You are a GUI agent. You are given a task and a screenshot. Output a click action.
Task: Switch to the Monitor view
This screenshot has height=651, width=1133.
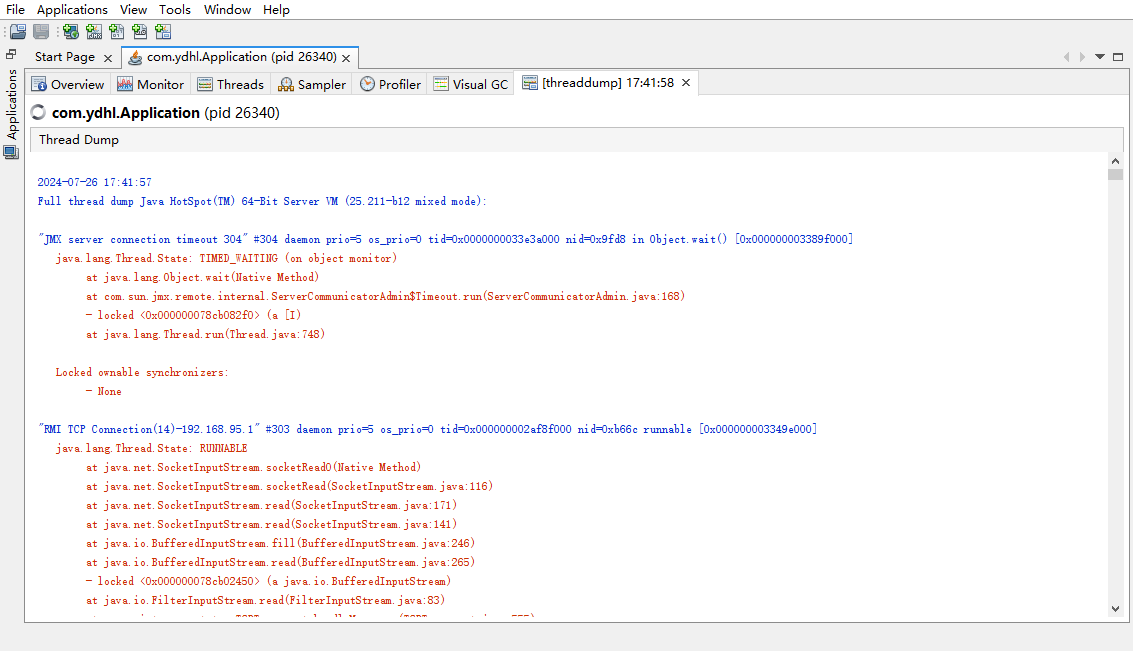click(x=151, y=84)
